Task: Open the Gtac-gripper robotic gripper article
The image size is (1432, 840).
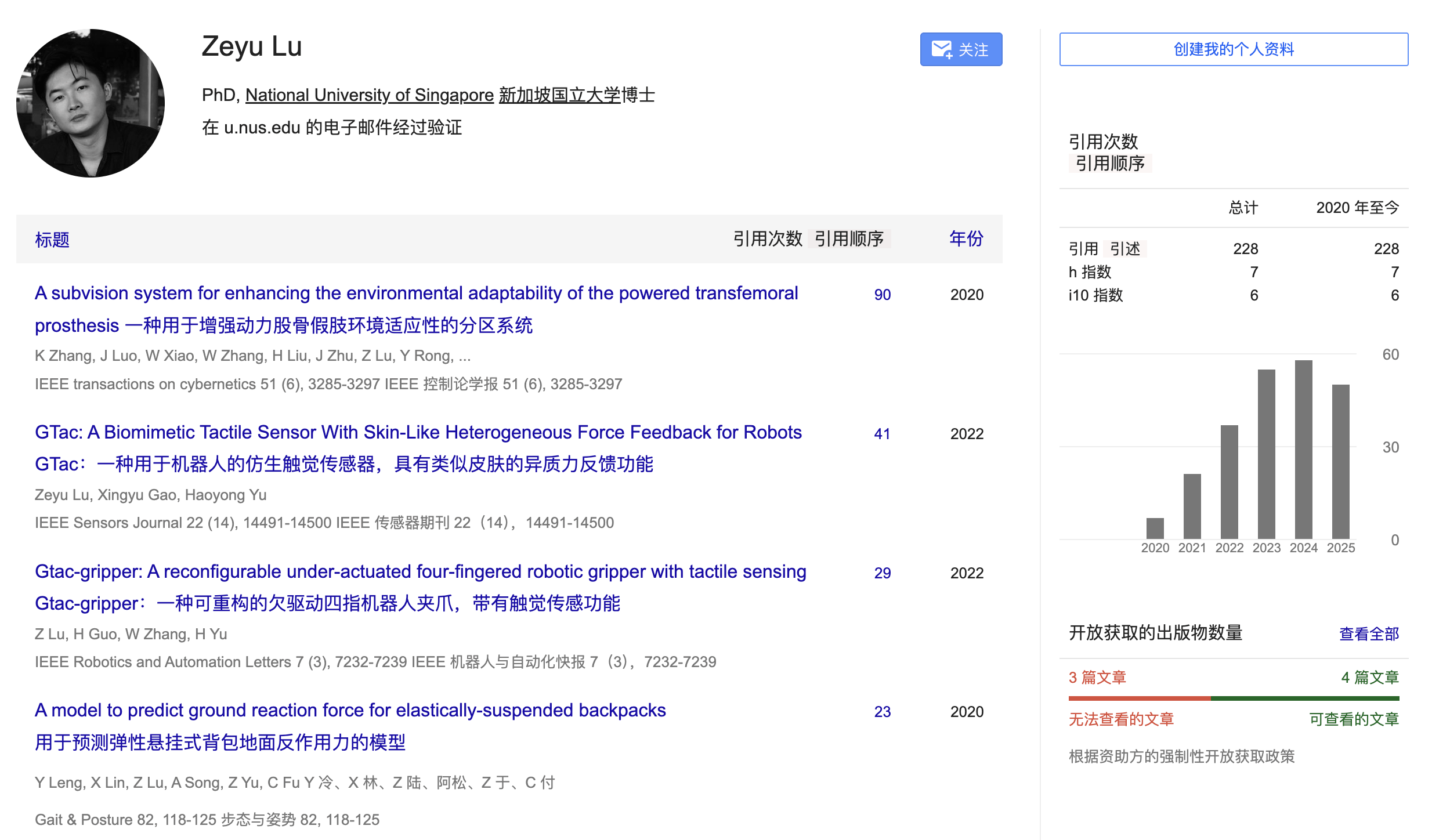Action: pos(420,572)
